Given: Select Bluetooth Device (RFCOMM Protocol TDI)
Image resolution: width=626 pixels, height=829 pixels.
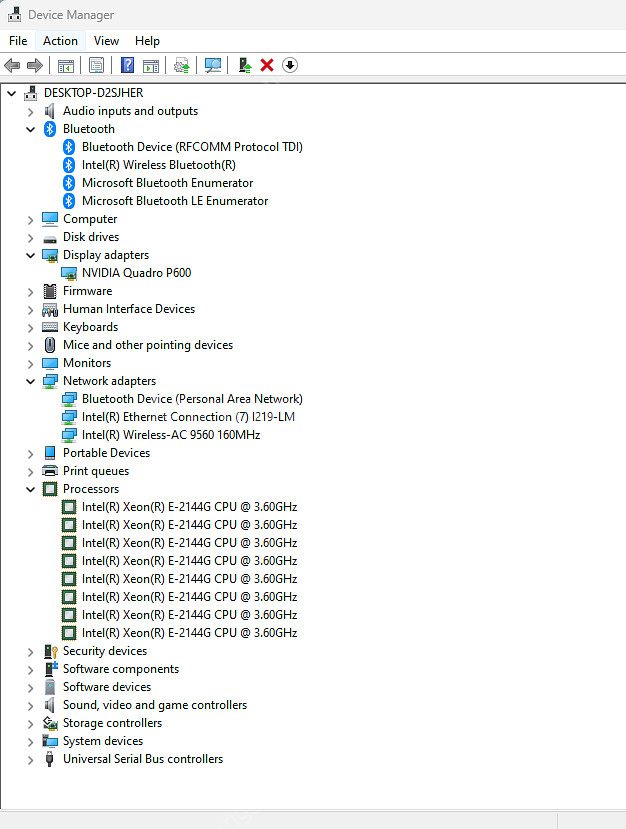Looking at the screenshot, I should click(192, 147).
